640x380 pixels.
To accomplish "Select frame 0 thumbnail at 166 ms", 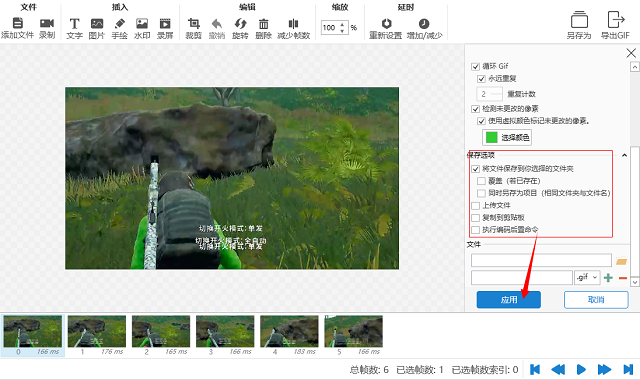I will point(33,336).
